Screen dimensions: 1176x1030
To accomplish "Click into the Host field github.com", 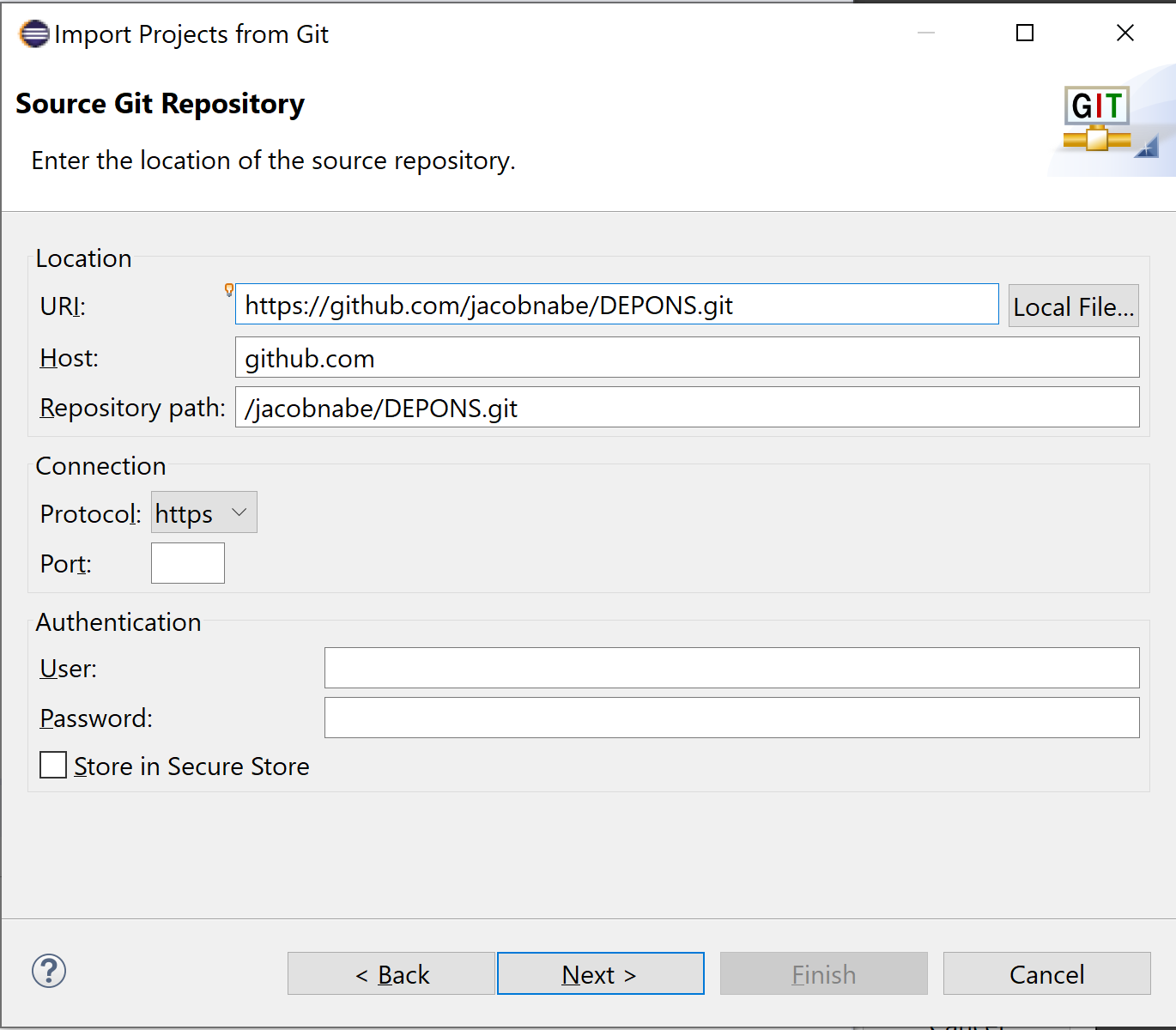I will (688, 357).
